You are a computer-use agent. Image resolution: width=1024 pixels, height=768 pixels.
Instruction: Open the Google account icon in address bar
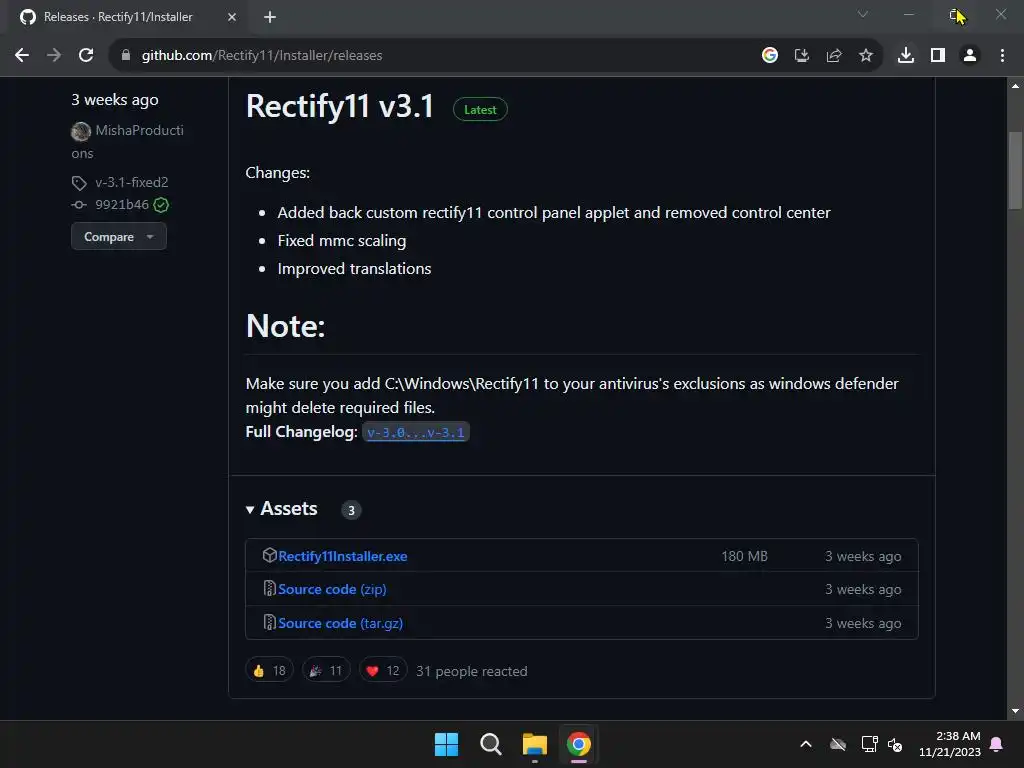coord(770,56)
